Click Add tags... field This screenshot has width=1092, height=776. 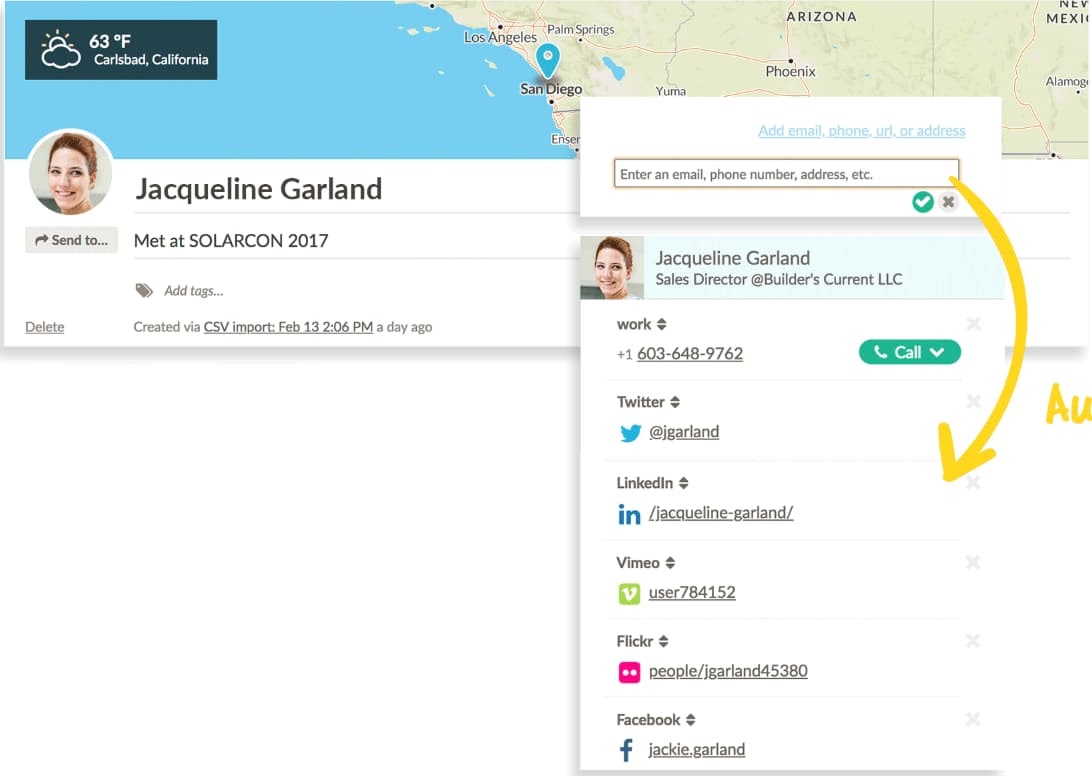(x=194, y=291)
